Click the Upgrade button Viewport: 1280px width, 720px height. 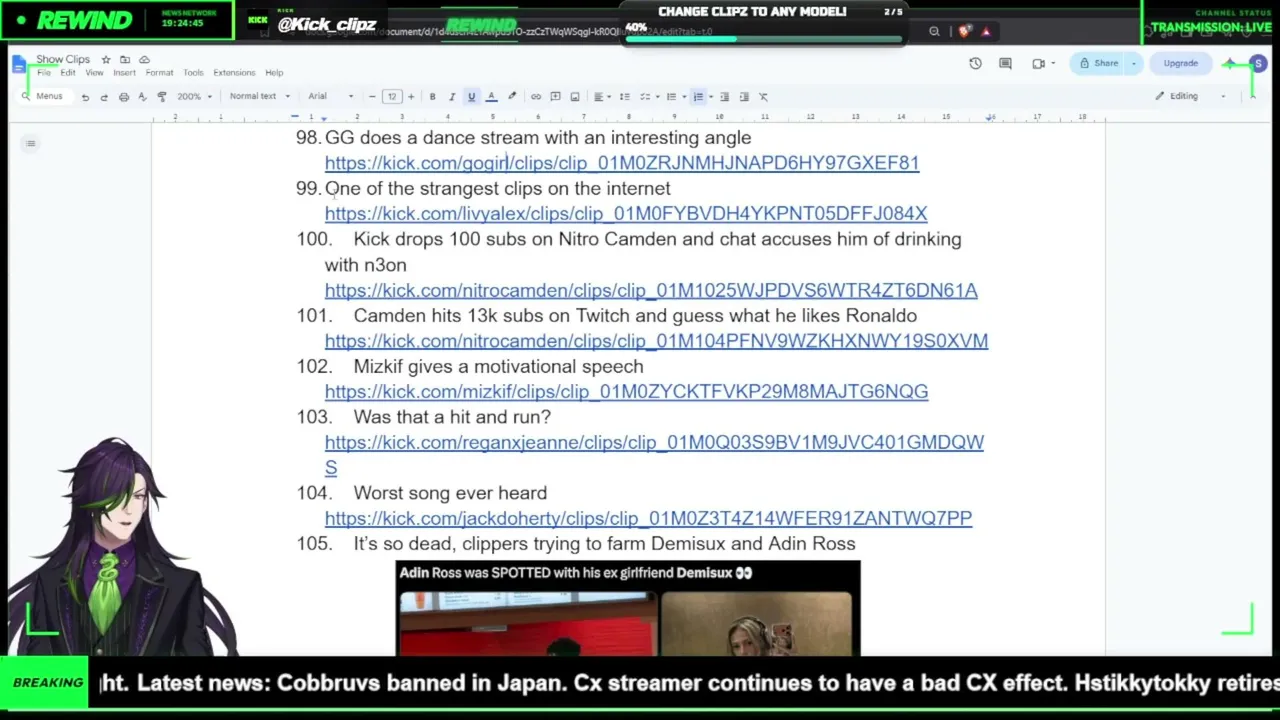(1180, 64)
